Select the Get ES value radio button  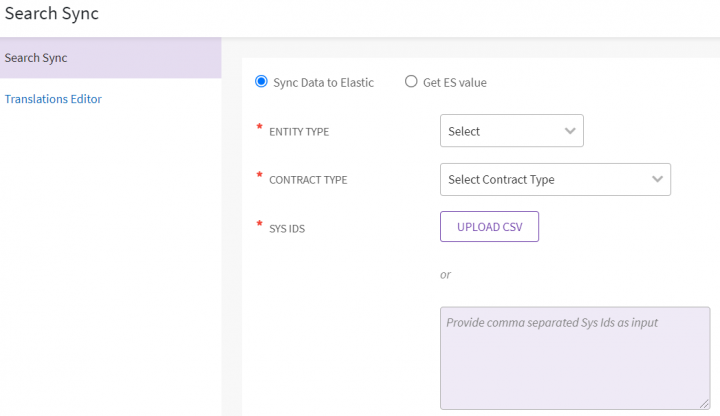point(411,82)
